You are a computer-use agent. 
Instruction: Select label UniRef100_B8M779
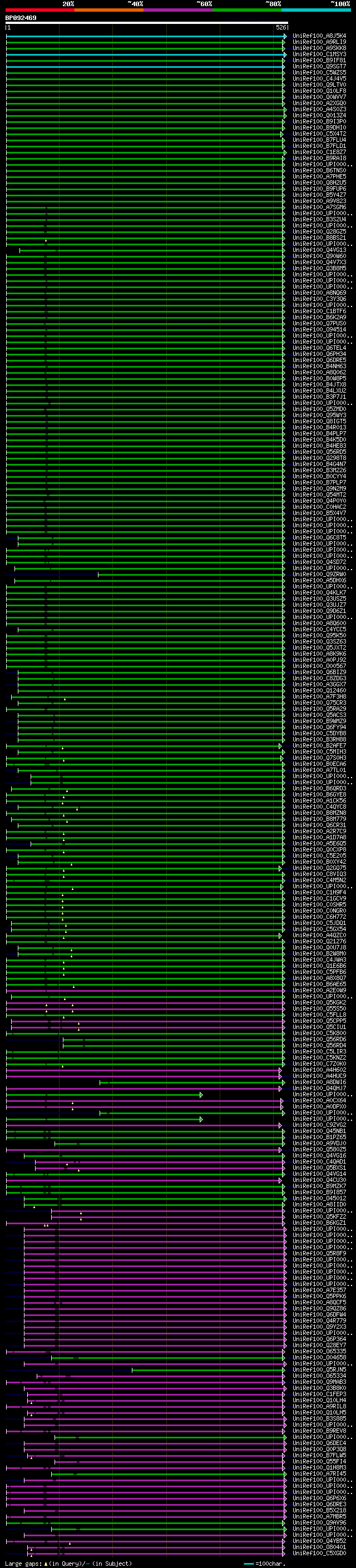319,819
